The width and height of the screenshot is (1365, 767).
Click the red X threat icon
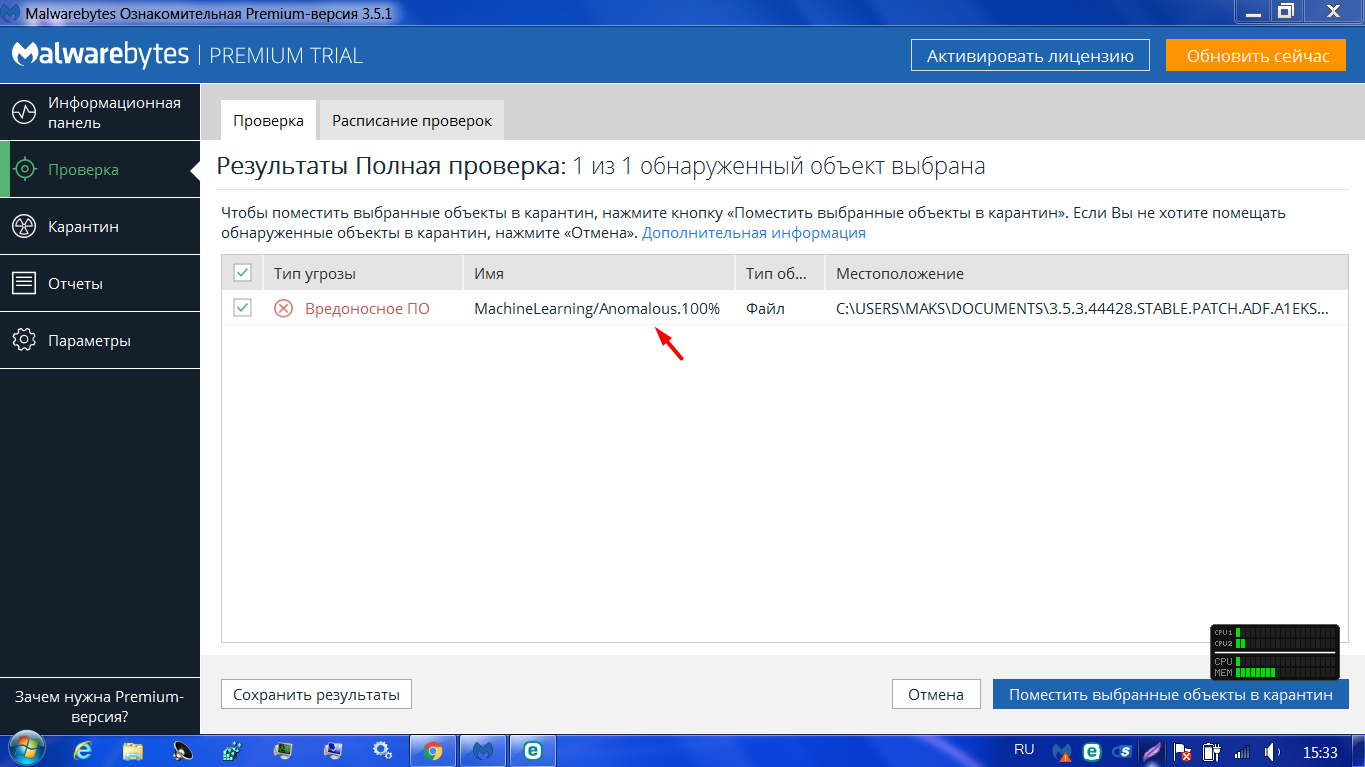coord(284,309)
